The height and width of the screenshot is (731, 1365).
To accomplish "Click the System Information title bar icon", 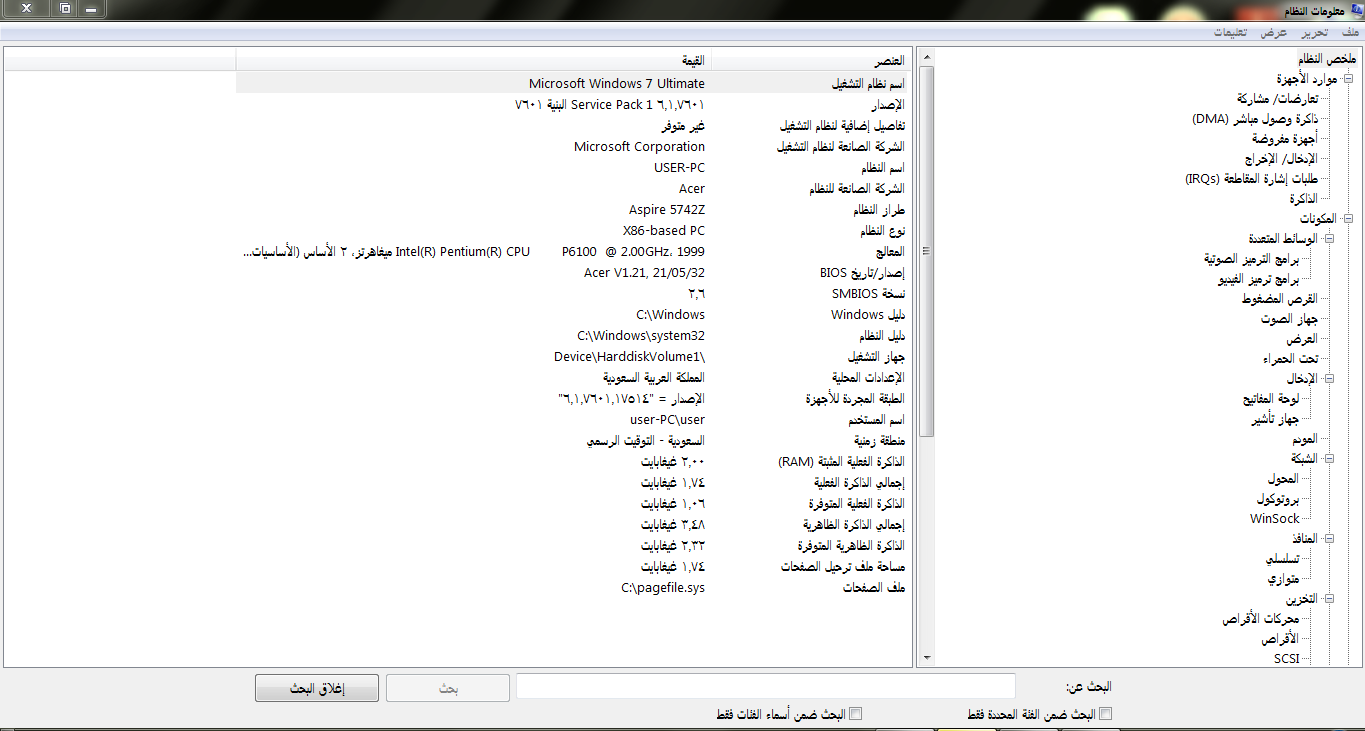I will (1355, 9).
